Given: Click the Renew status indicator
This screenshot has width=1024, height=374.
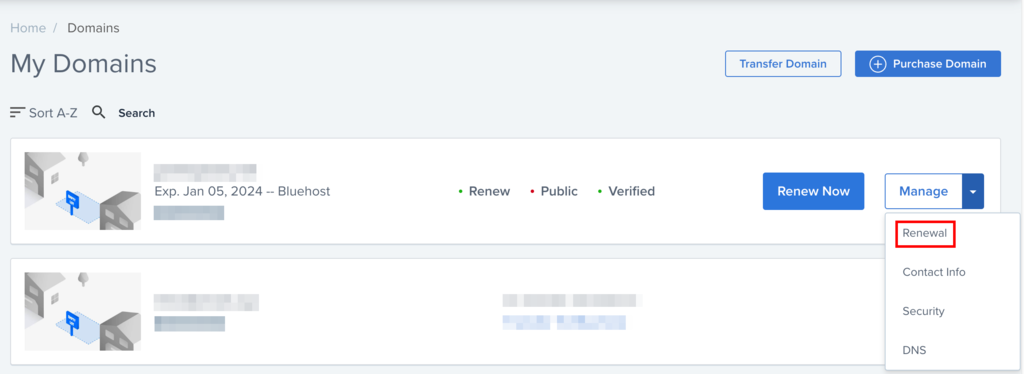Looking at the screenshot, I should (484, 191).
